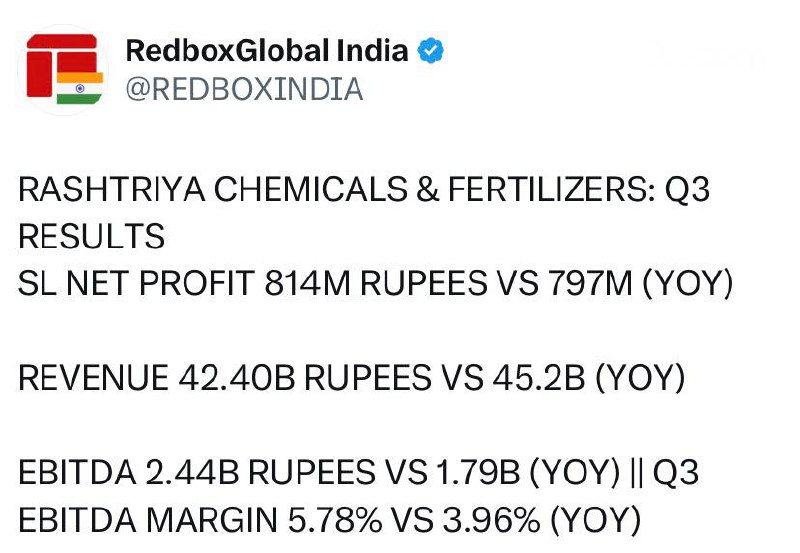The width and height of the screenshot is (800, 553).
Task: Click the SL NET PROFIT label
Action: click(x=137, y=284)
